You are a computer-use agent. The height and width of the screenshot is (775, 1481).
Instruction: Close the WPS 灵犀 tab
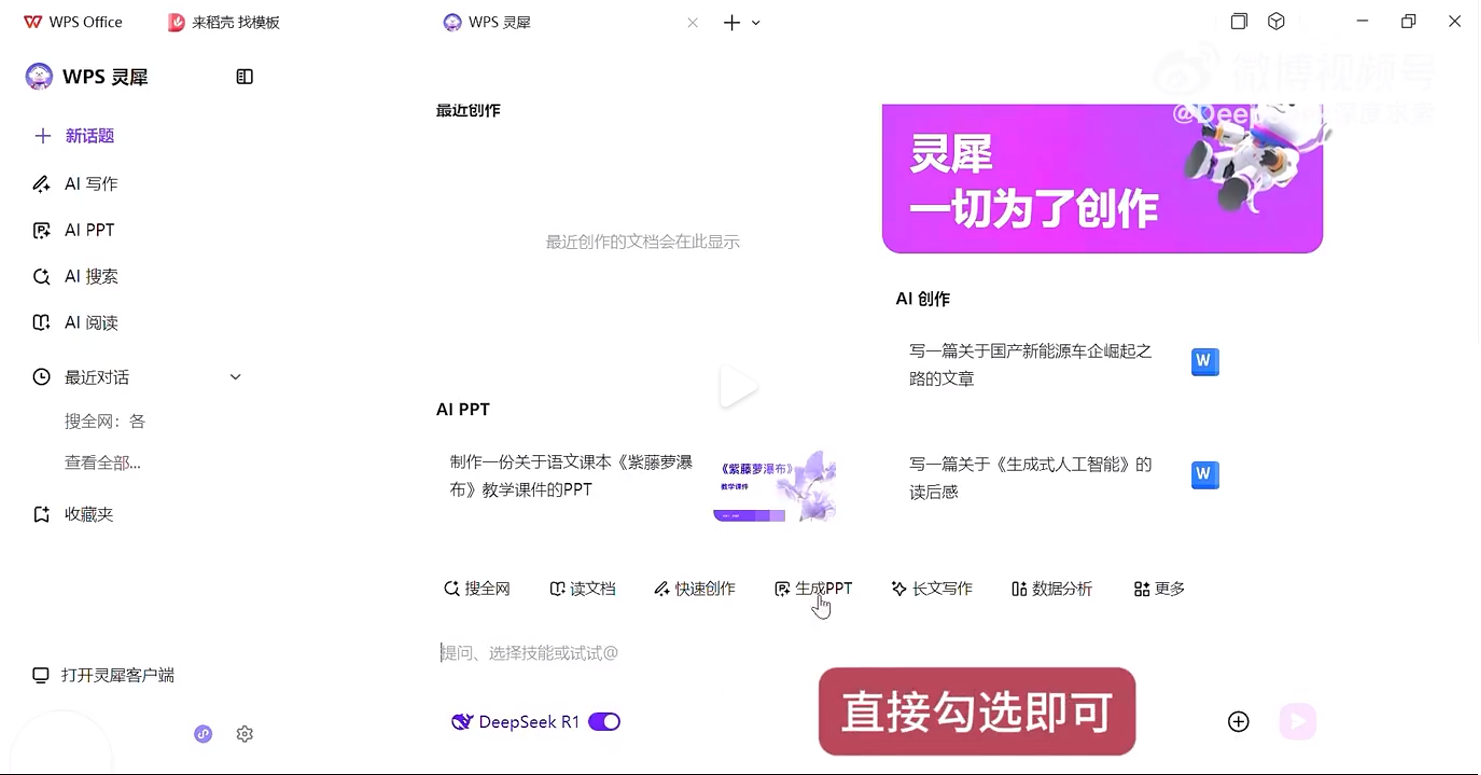pyautogui.click(x=692, y=22)
